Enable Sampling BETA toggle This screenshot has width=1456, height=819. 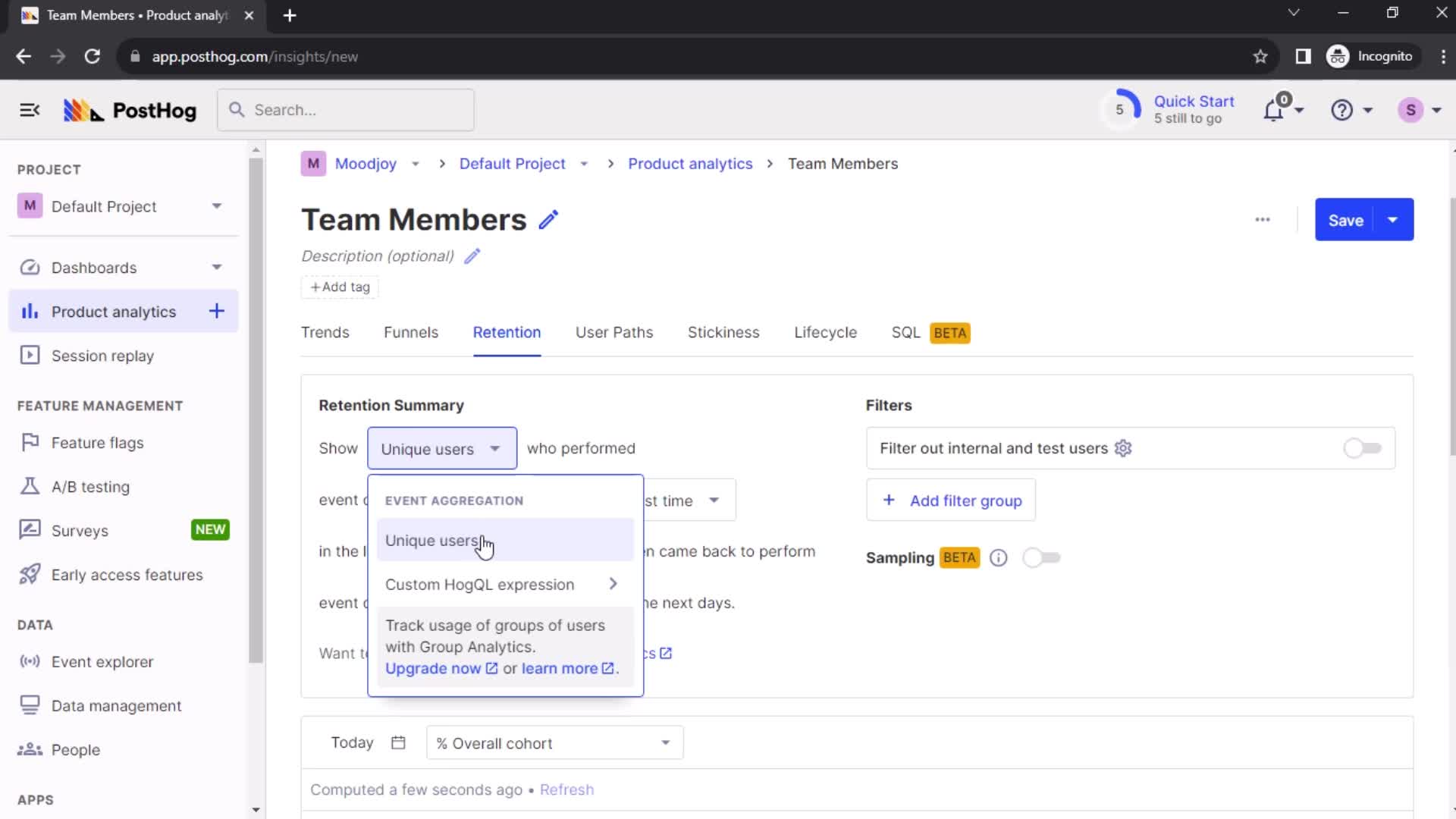1041,557
